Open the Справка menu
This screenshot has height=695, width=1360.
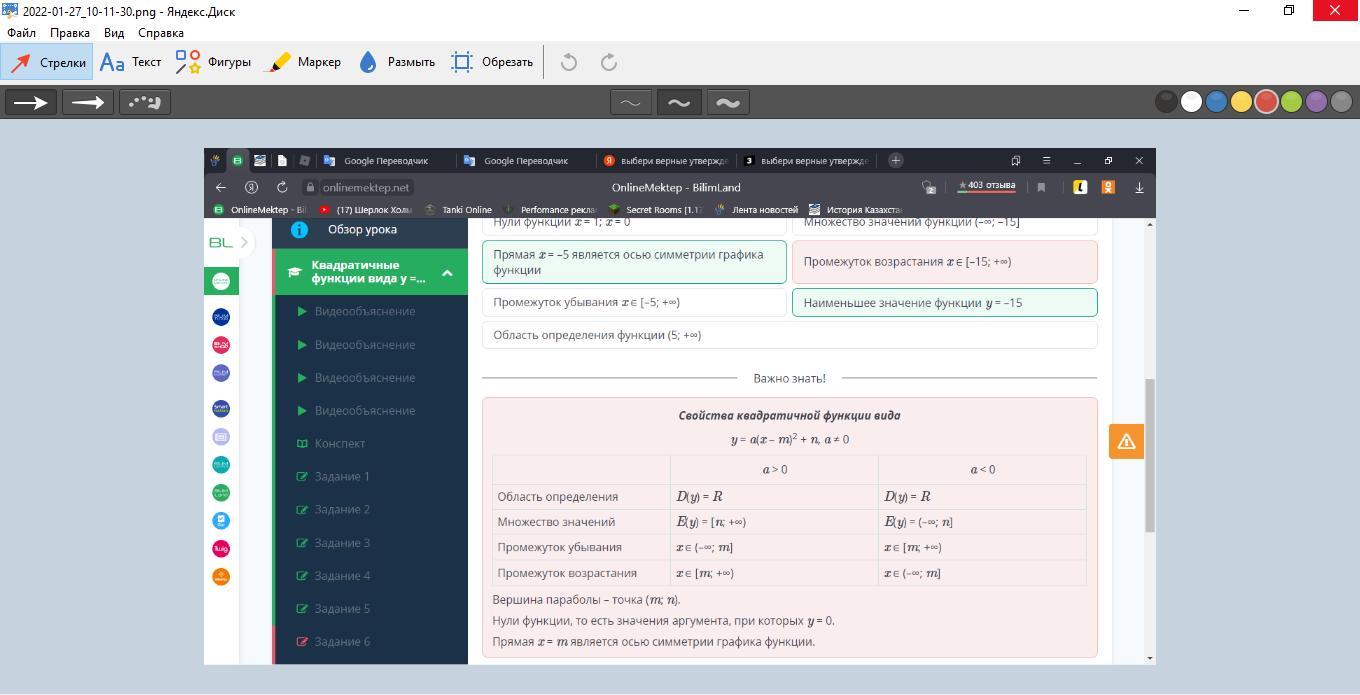(x=161, y=33)
